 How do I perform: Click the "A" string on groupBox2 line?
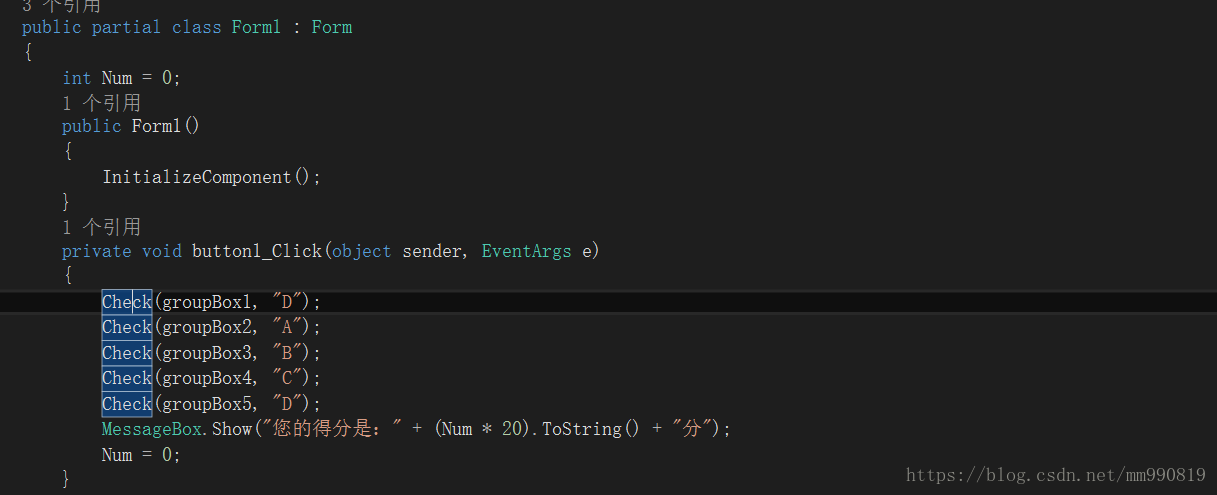point(287,326)
